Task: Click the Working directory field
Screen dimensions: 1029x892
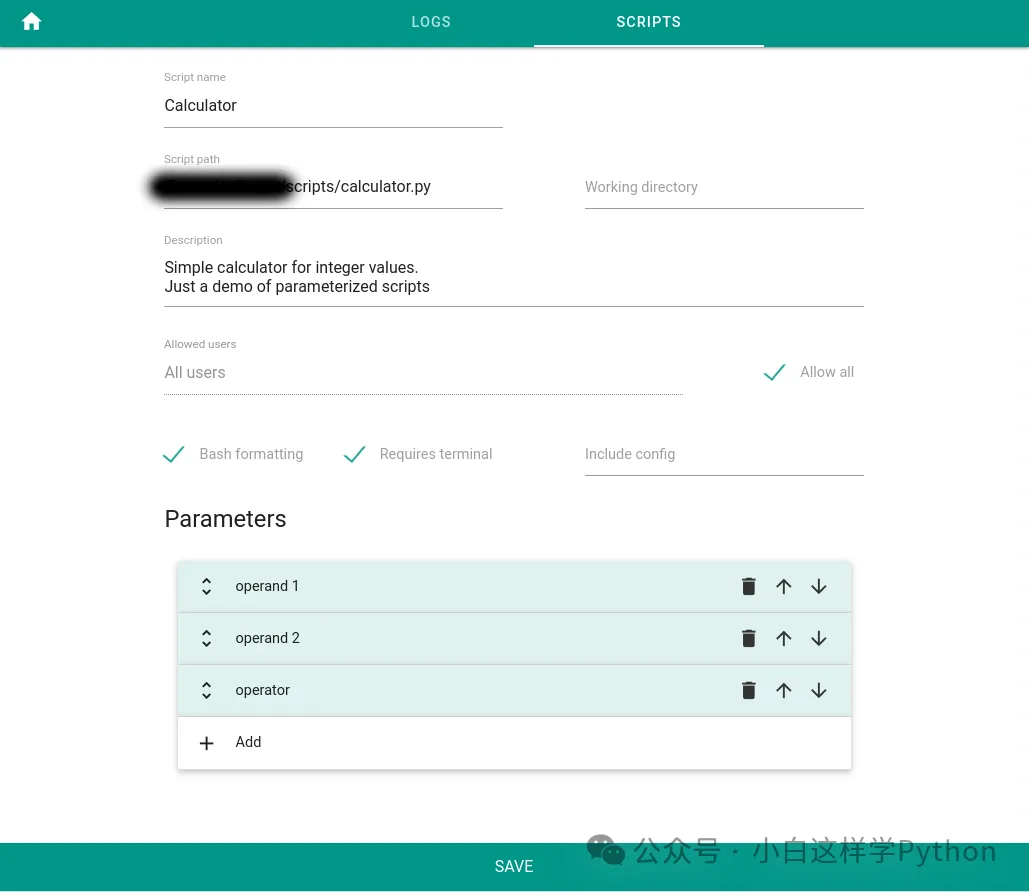Action: [723, 188]
